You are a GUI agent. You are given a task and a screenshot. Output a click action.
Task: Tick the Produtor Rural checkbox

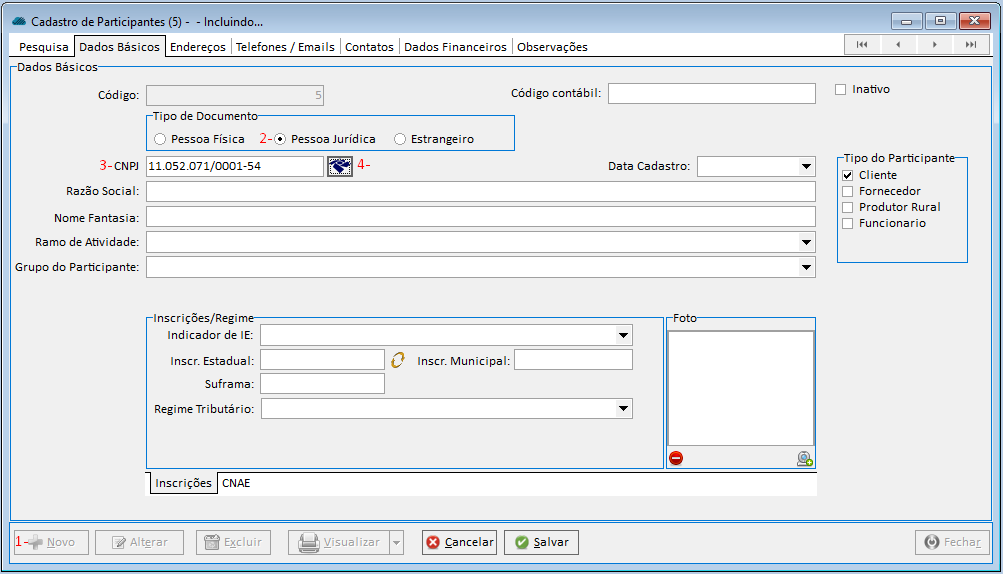pyautogui.click(x=848, y=207)
